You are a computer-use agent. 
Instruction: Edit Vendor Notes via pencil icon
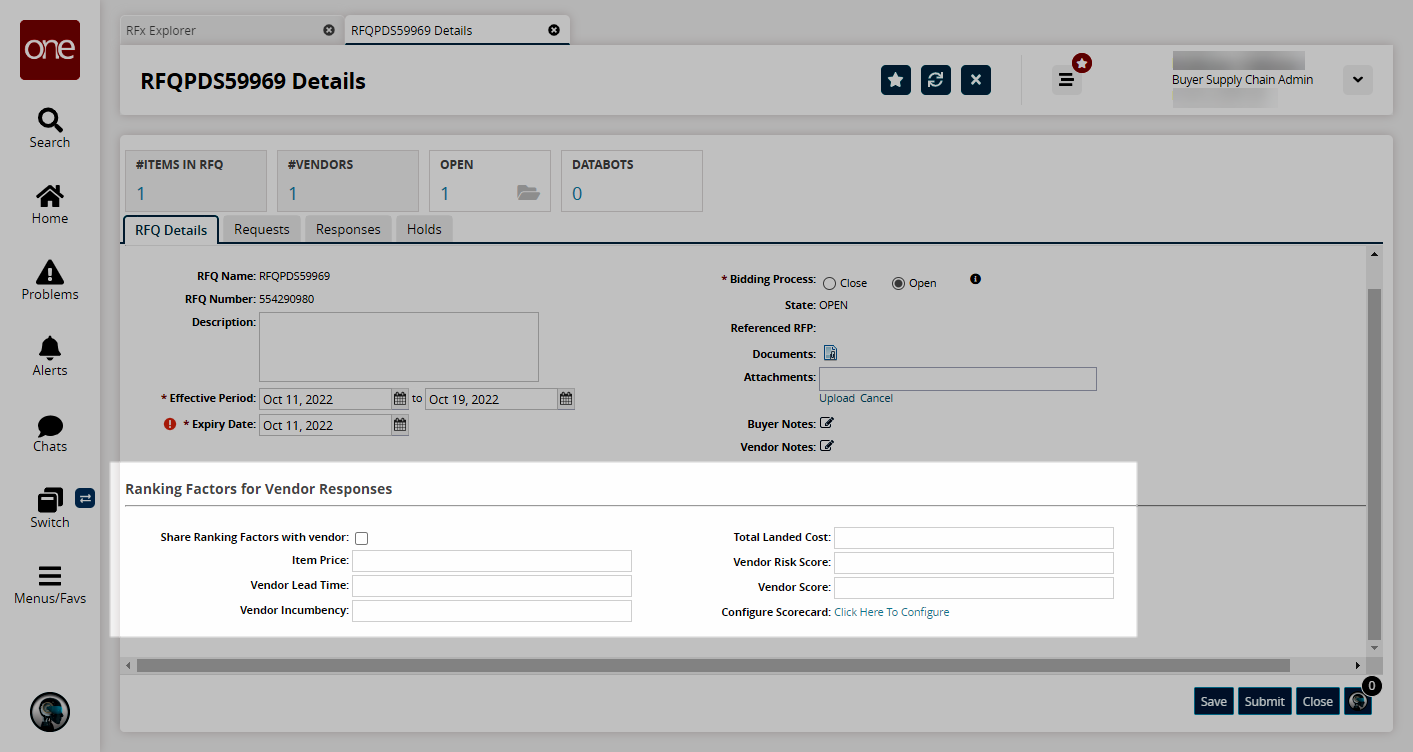point(827,446)
